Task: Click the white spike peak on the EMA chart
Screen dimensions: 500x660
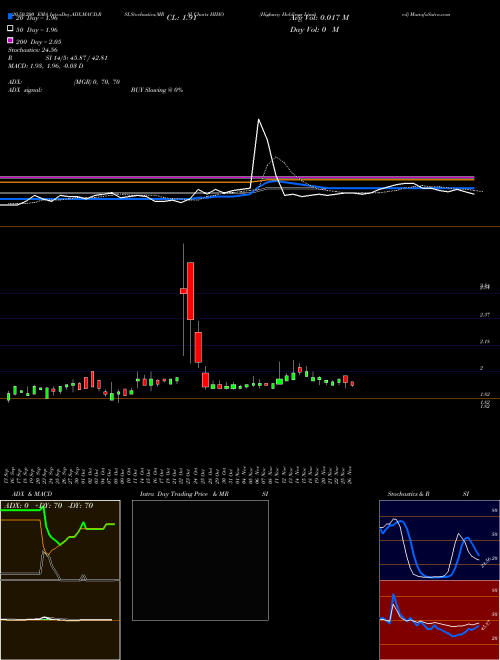Action: (x=258, y=120)
